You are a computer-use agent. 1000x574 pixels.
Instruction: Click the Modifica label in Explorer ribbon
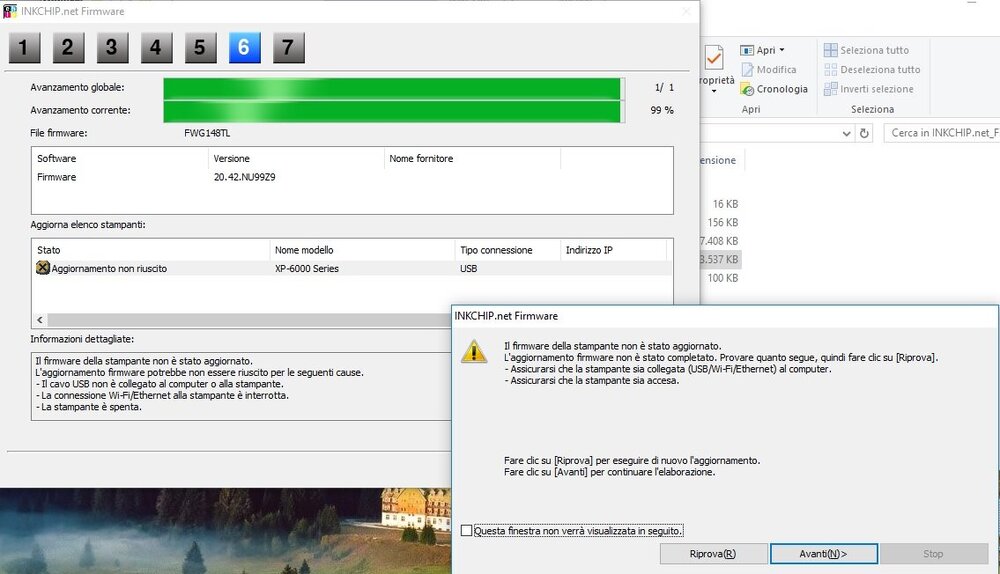(x=776, y=70)
